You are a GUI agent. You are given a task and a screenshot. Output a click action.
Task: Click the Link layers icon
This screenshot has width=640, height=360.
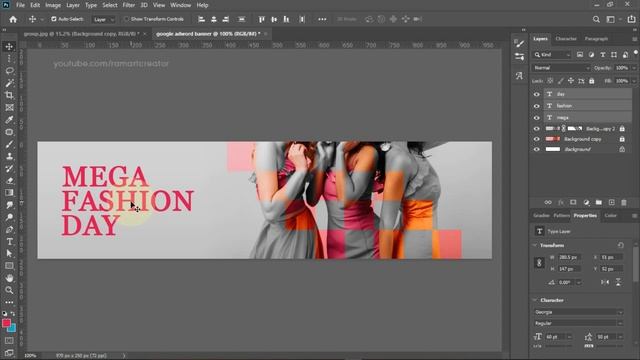[548, 202]
